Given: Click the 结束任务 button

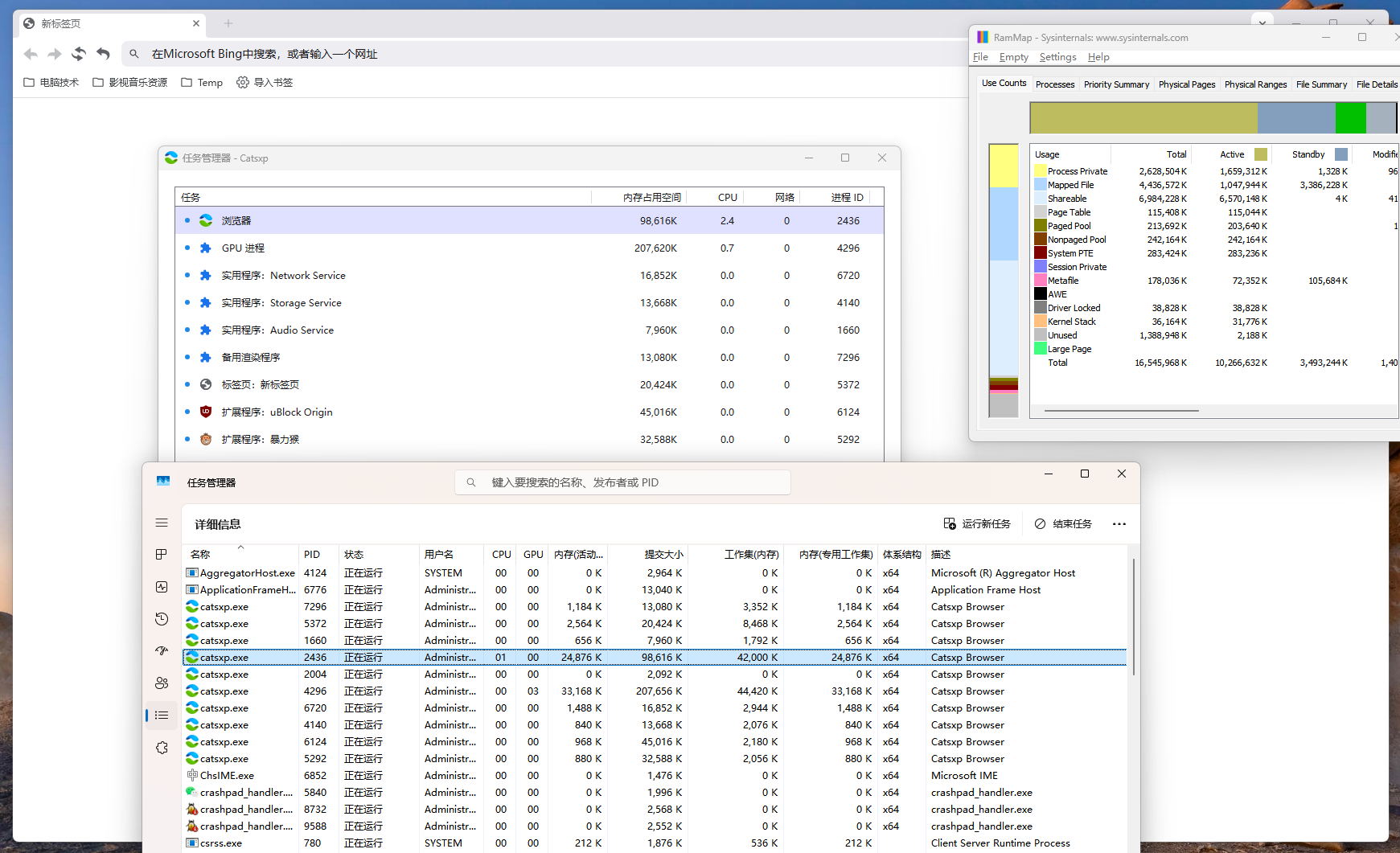Looking at the screenshot, I should pos(1063,524).
